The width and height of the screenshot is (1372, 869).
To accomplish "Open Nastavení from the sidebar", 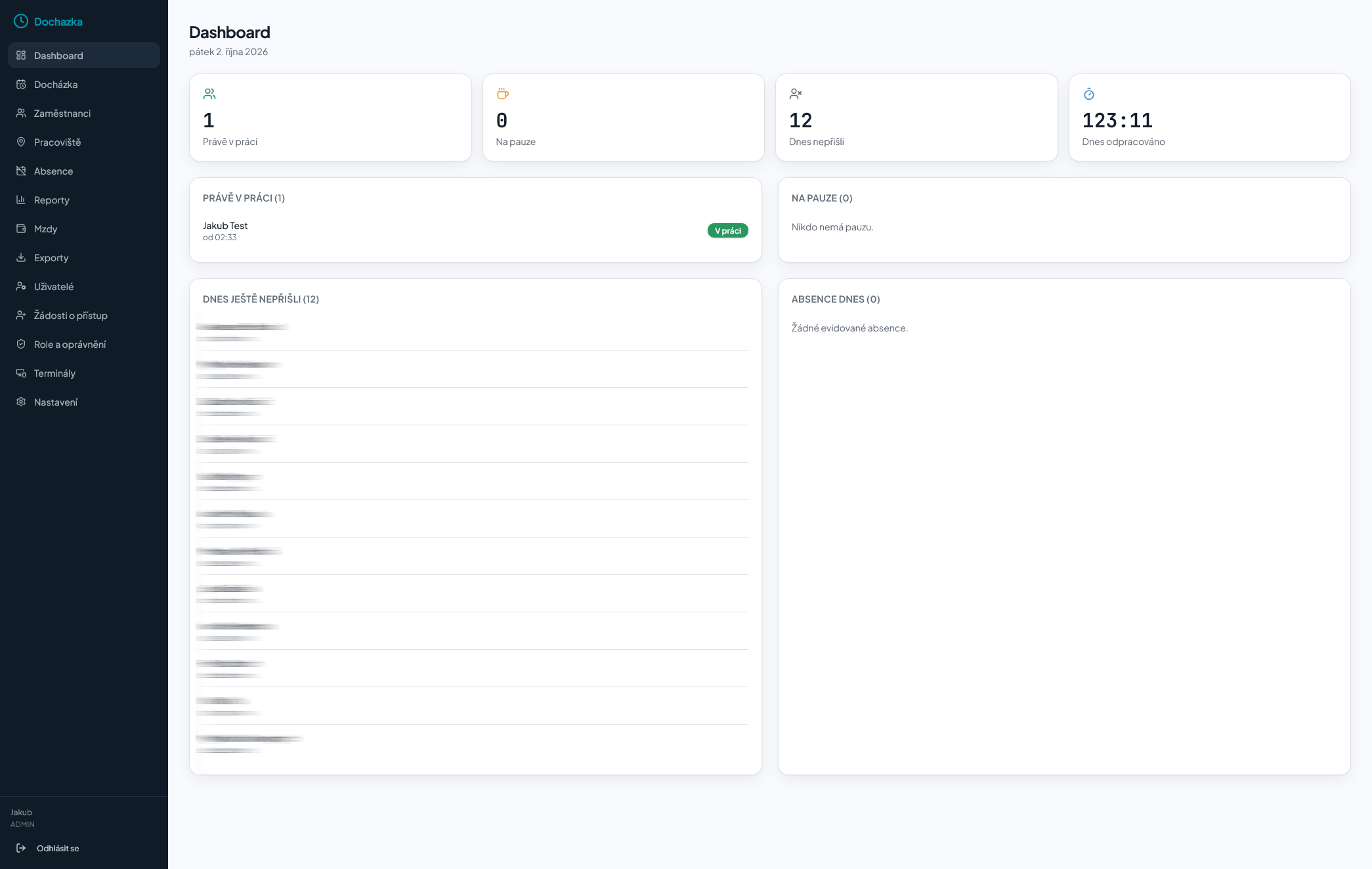I will pos(84,402).
